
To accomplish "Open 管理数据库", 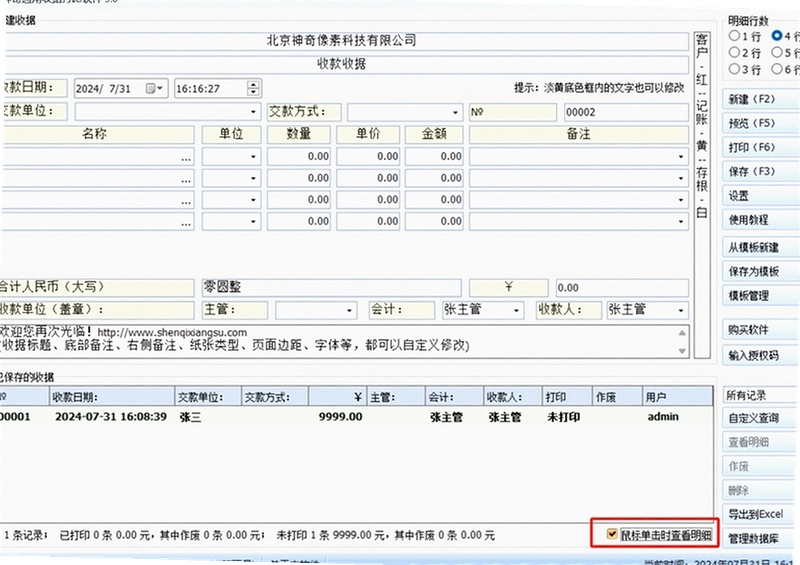I will [x=760, y=538].
